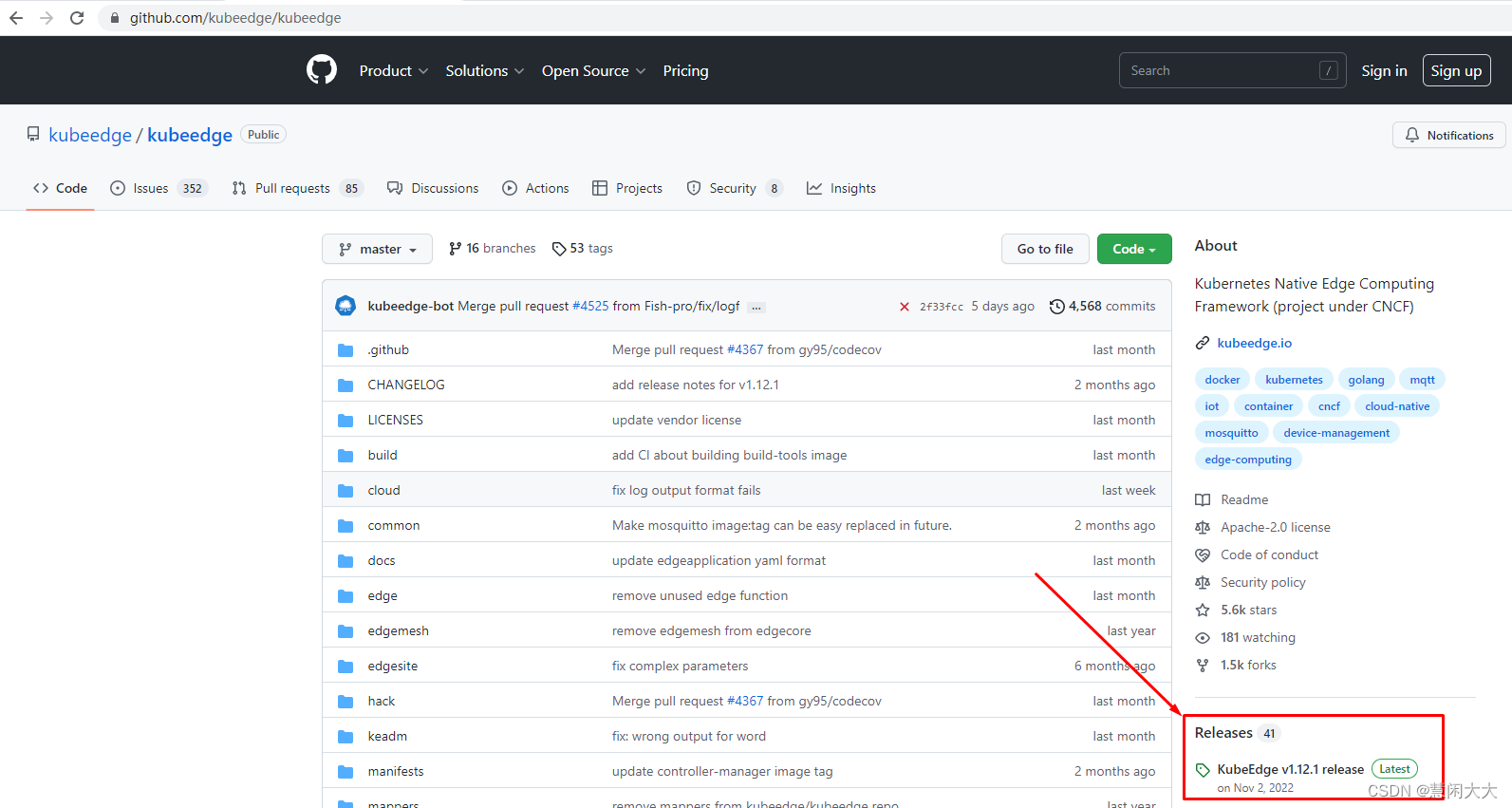Click the Go to file button
Screen dimensions: 1512x808
click(x=1045, y=249)
